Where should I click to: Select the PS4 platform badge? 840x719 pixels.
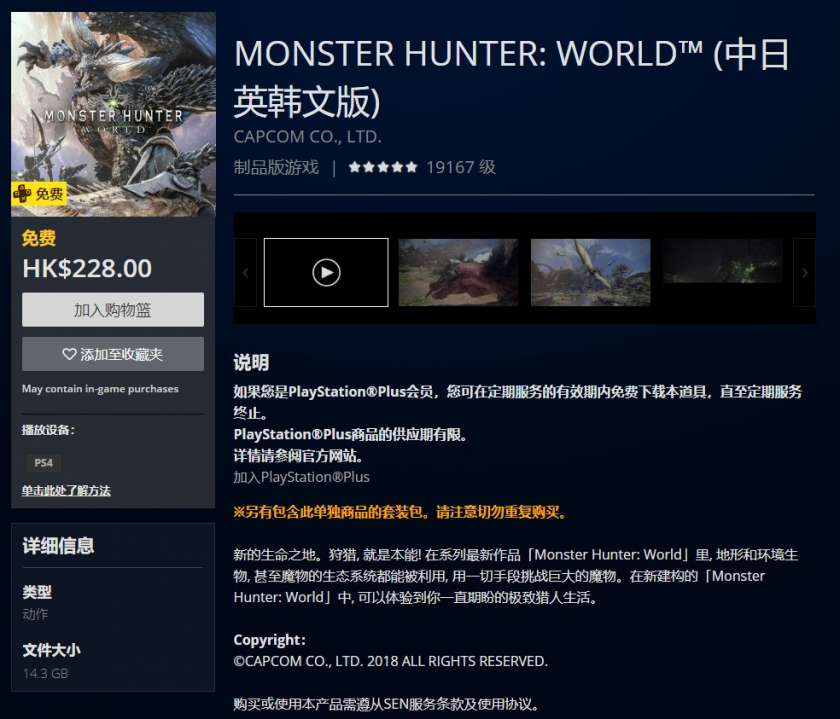coord(43,463)
